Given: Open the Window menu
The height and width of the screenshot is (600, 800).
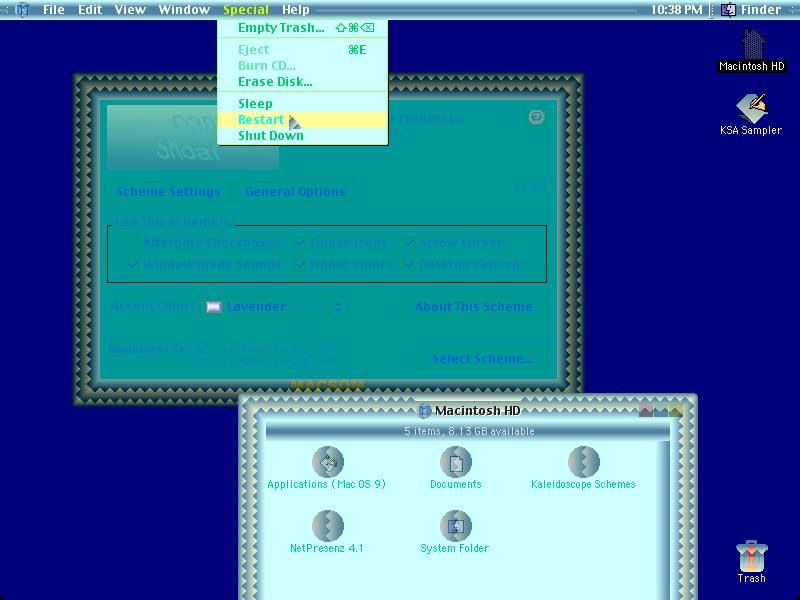Looking at the screenshot, I should [184, 10].
